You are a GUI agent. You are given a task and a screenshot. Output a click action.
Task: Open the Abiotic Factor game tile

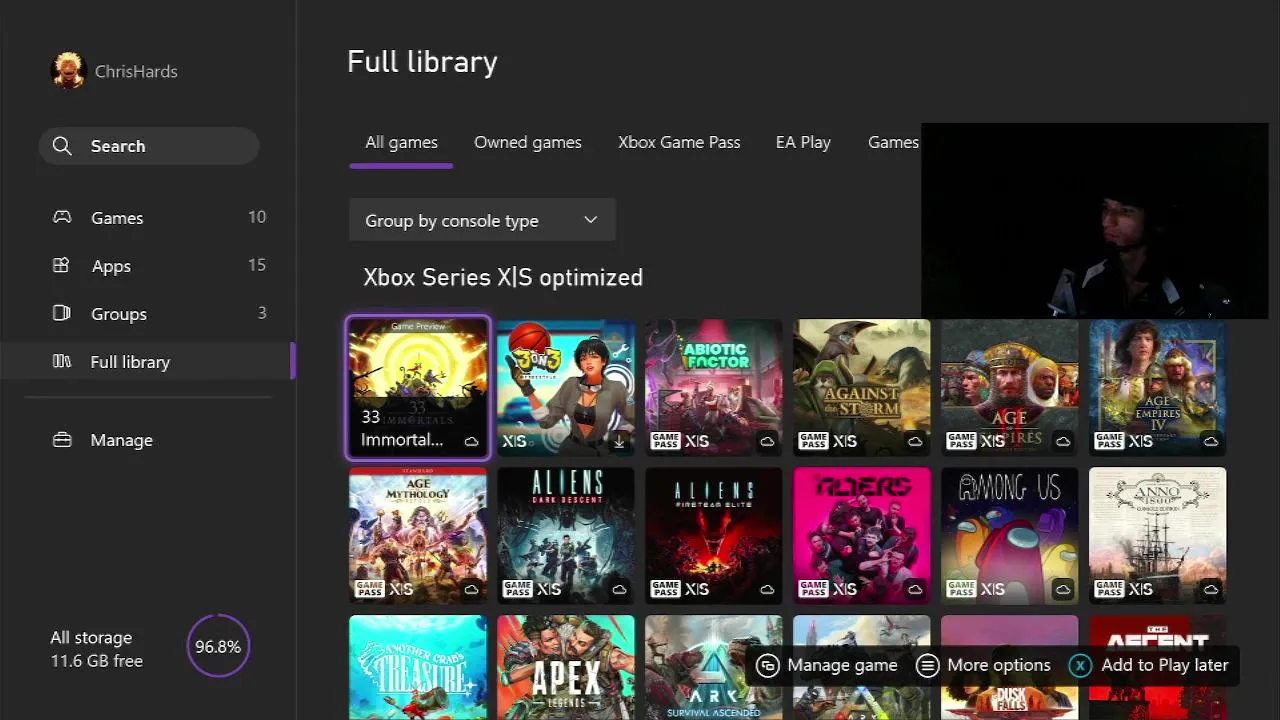(x=714, y=388)
